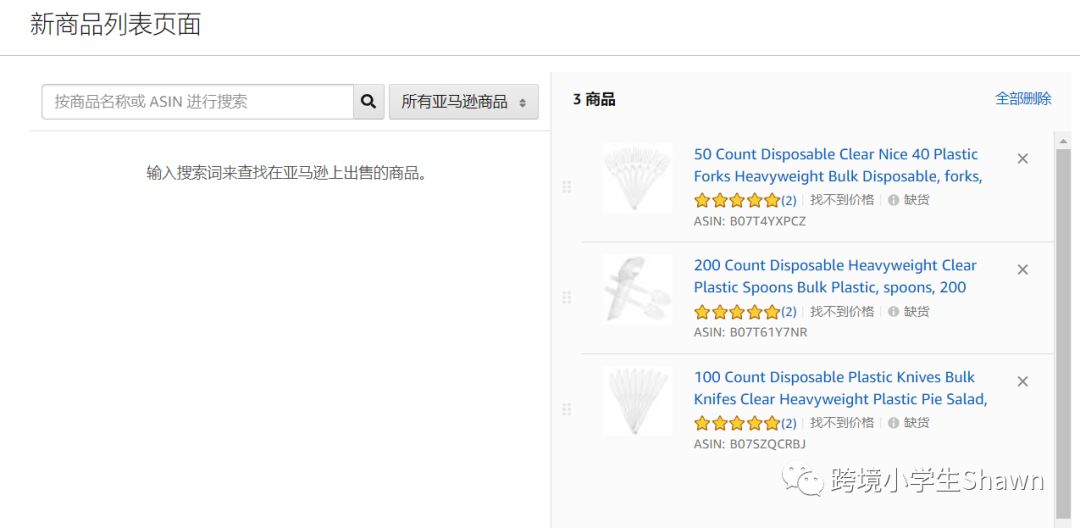
Task: Click drag handle of spoons product
Action: point(567,298)
